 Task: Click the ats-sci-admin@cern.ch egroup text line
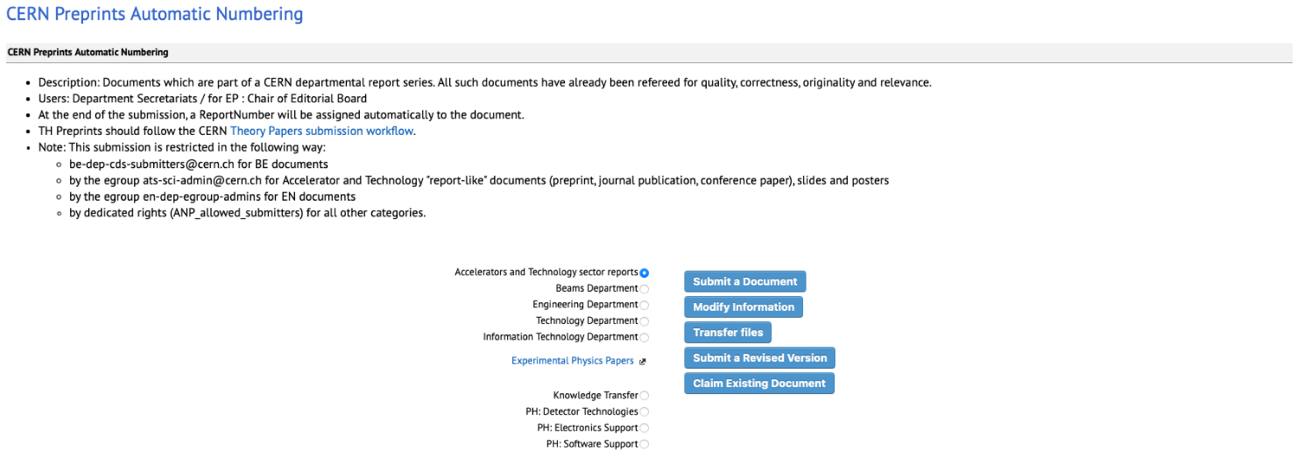click(479, 180)
